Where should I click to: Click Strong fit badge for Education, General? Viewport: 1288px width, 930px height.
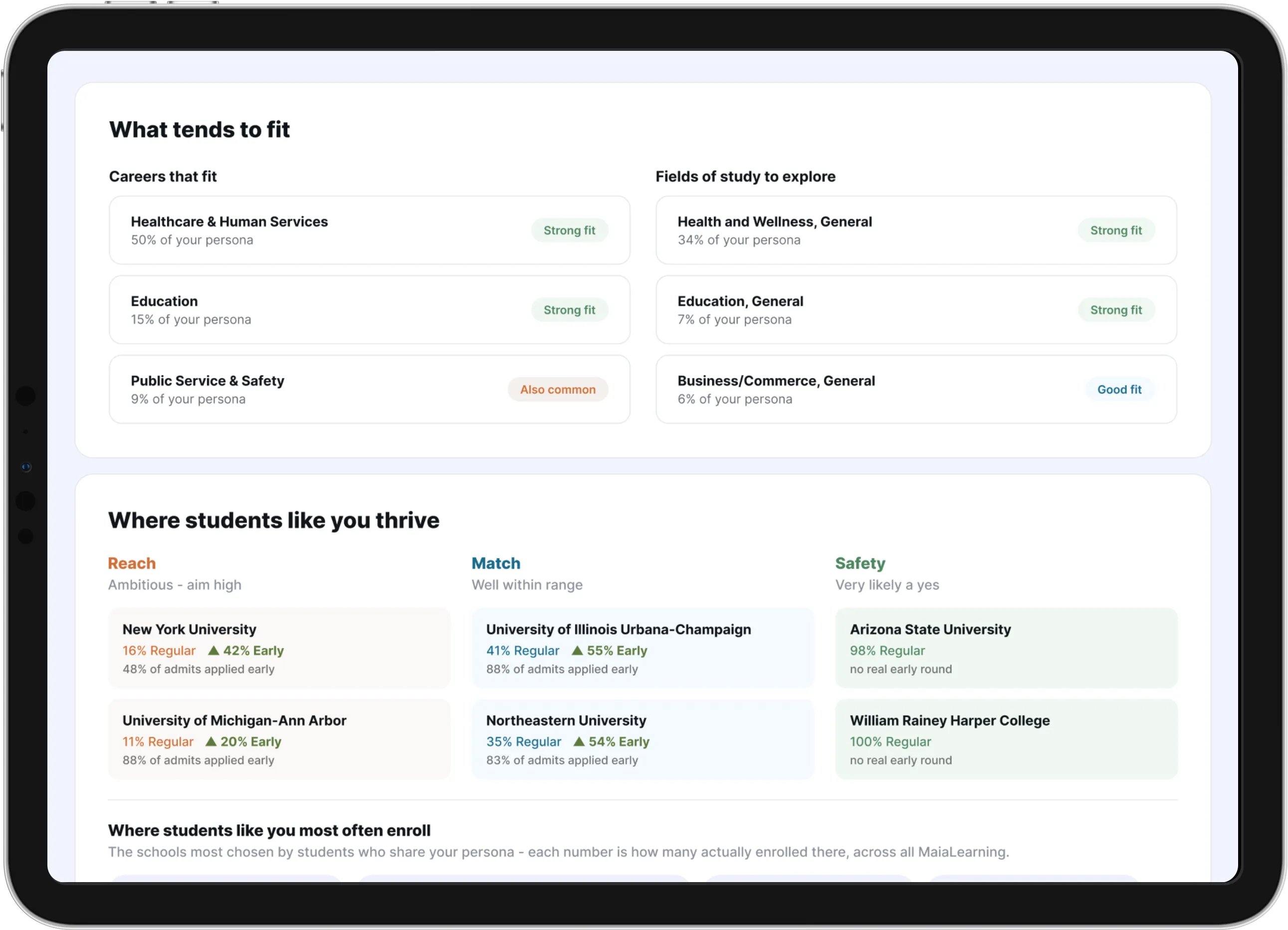tap(1116, 310)
